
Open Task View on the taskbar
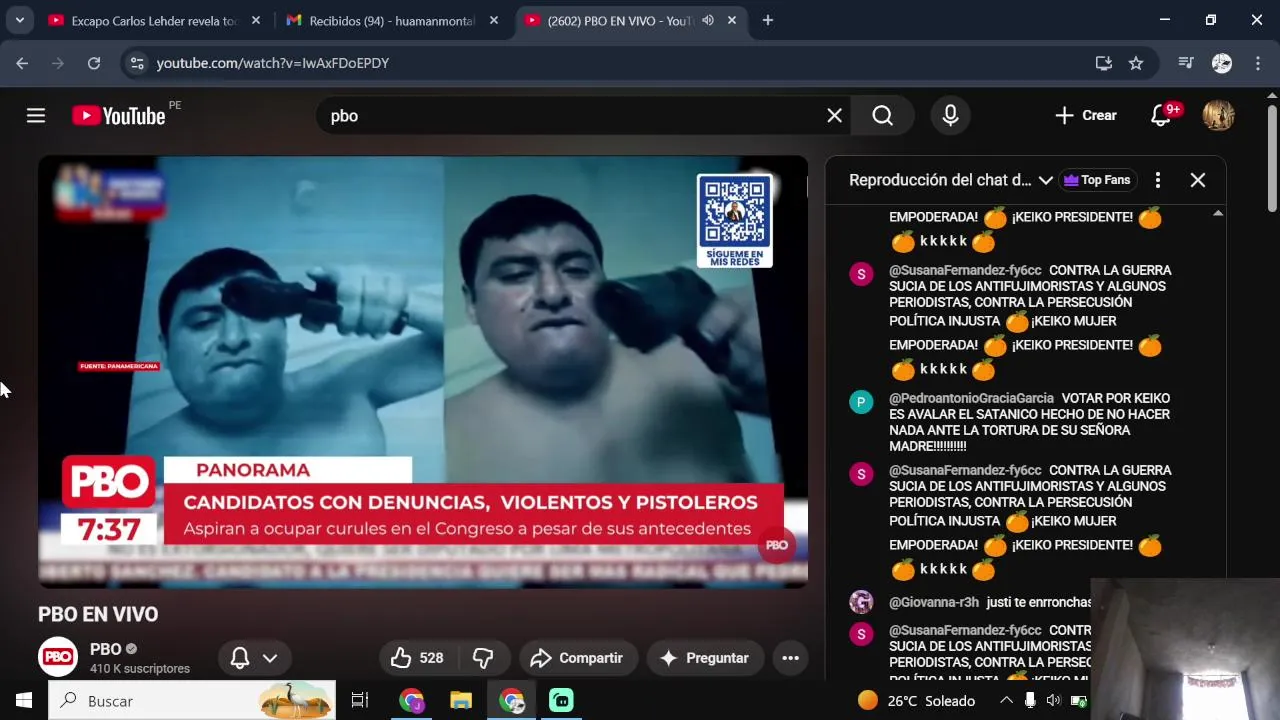(x=360, y=701)
